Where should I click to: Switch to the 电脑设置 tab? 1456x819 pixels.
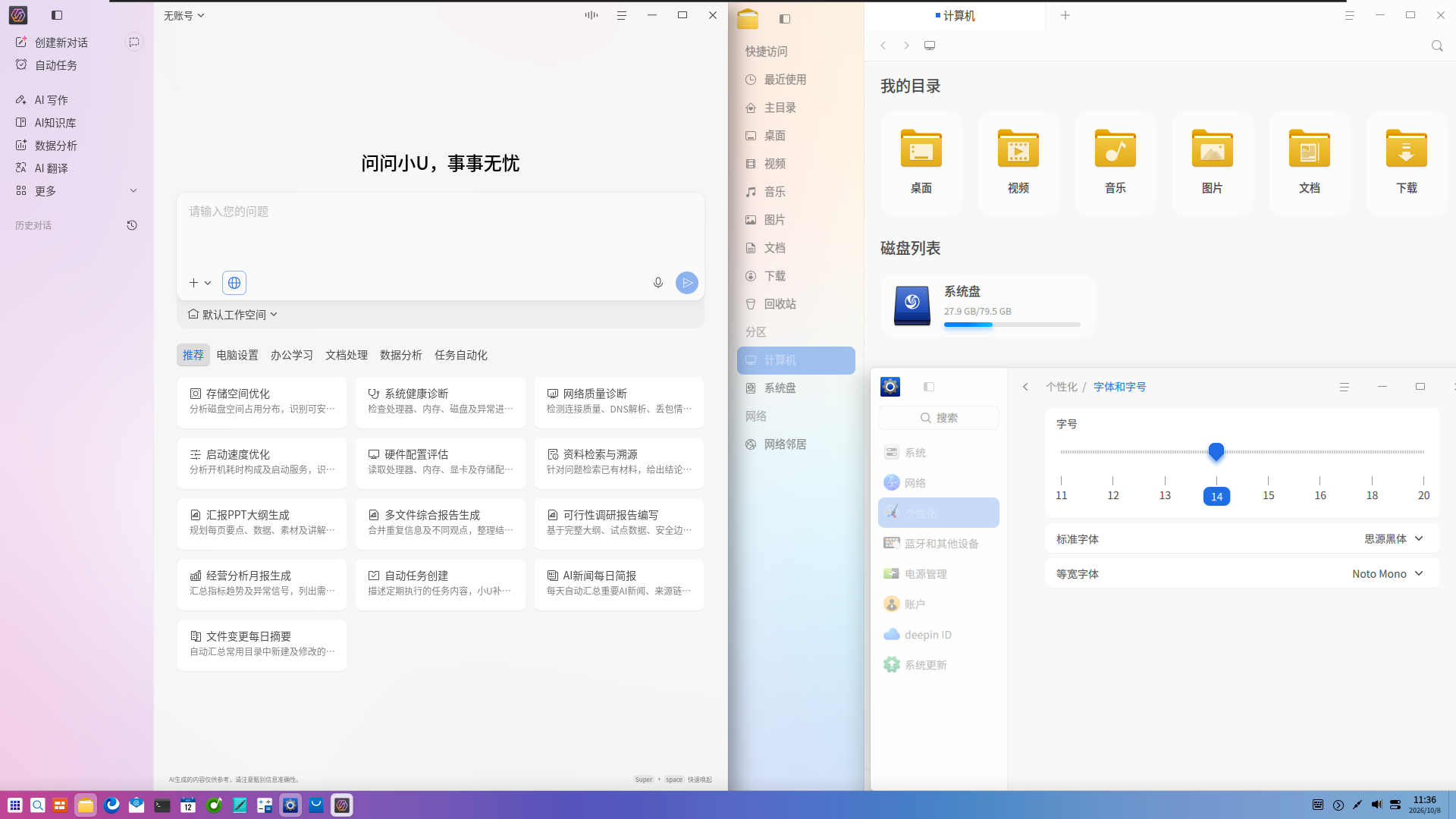tap(237, 355)
